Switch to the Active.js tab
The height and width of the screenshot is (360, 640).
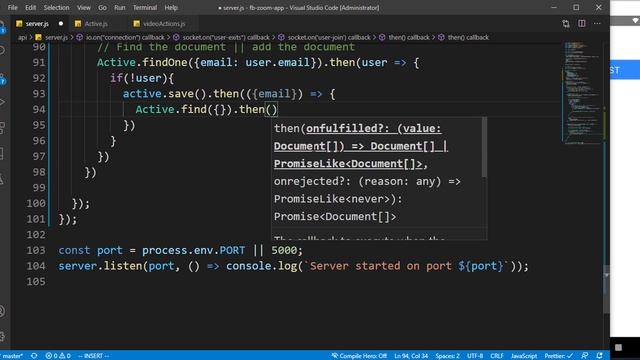point(96,24)
